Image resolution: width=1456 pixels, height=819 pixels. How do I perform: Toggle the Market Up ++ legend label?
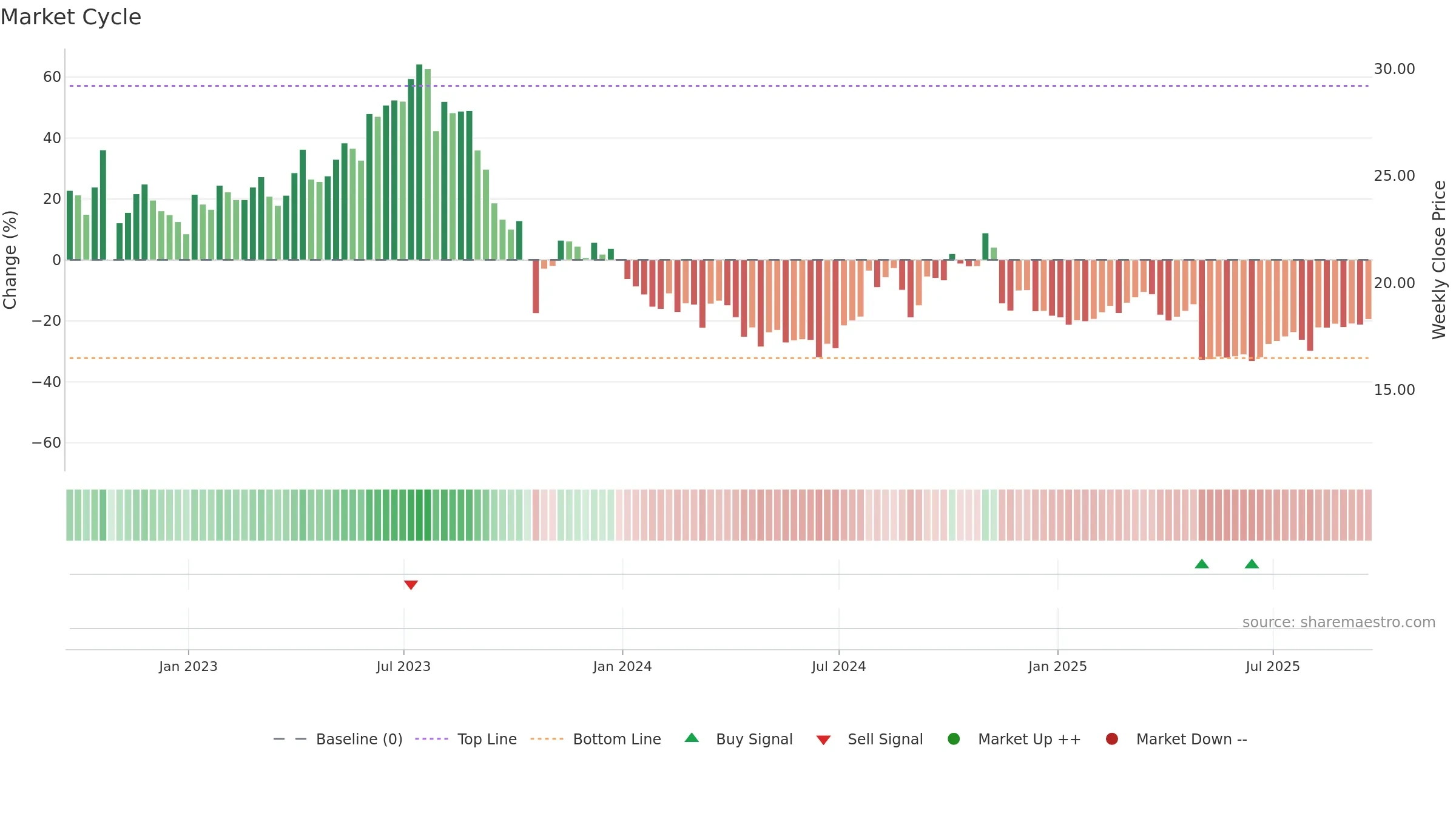pyautogui.click(x=1030, y=739)
